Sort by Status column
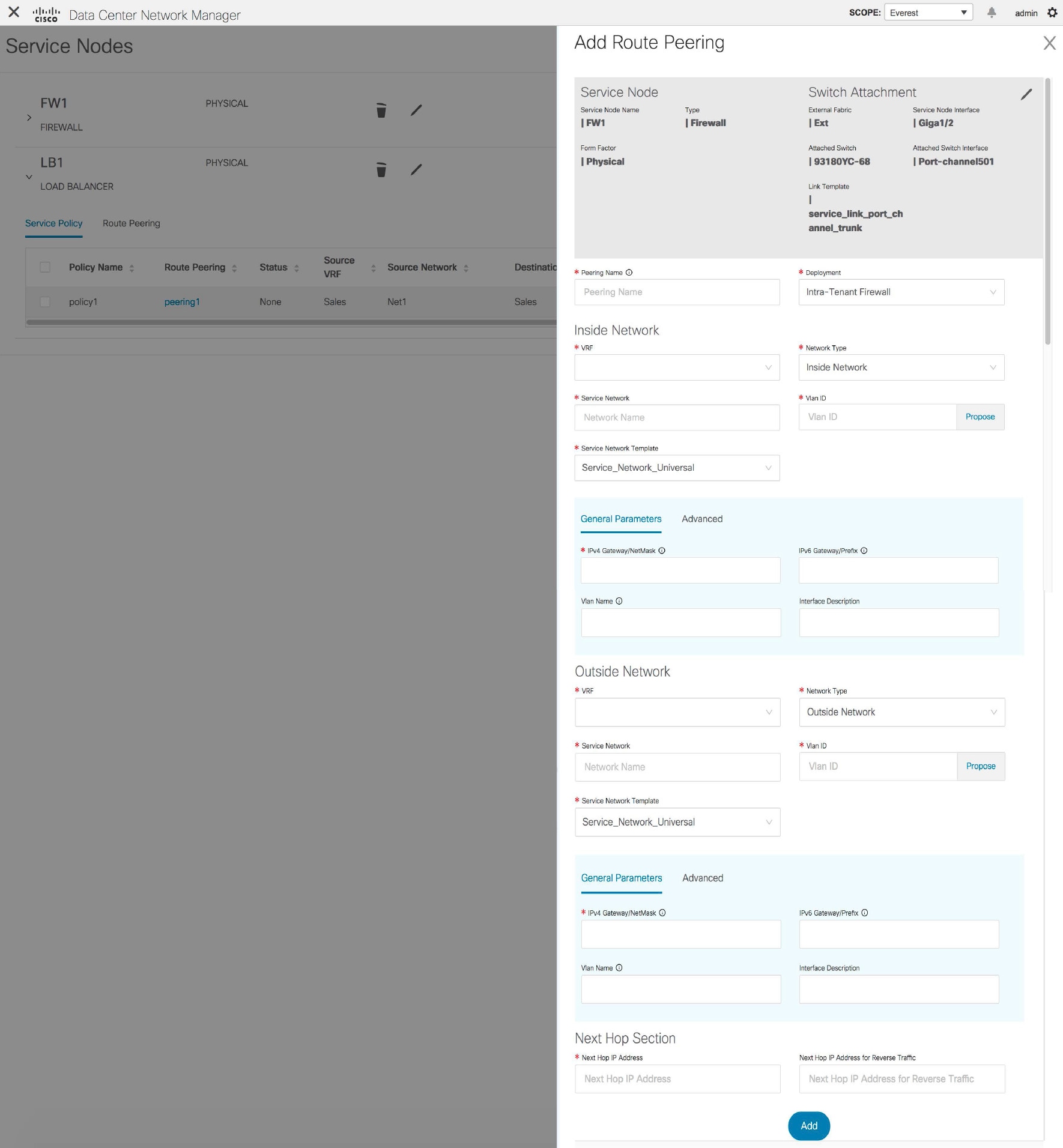 pos(296,268)
